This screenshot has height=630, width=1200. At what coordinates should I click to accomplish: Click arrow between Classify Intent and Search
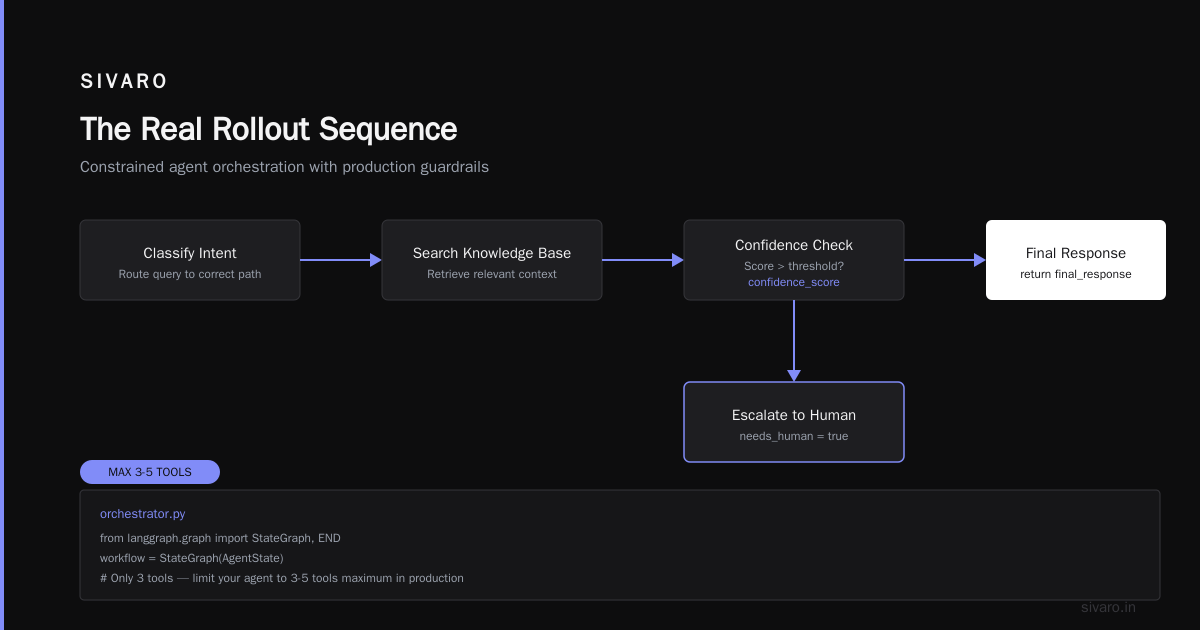pos(341,260)
